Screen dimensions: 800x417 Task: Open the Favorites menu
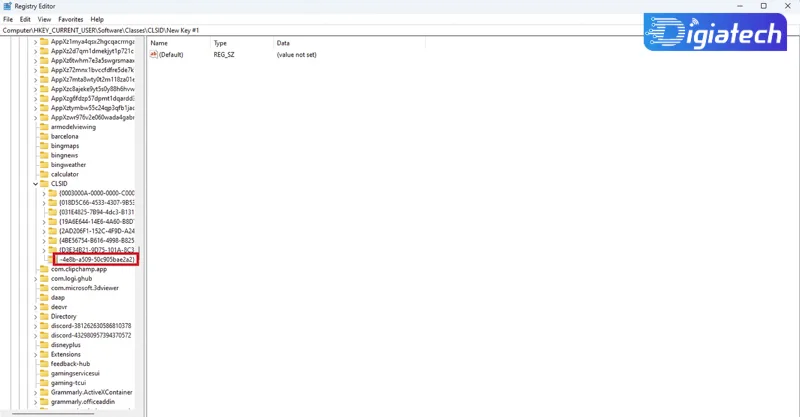click(x=70, y=19)
